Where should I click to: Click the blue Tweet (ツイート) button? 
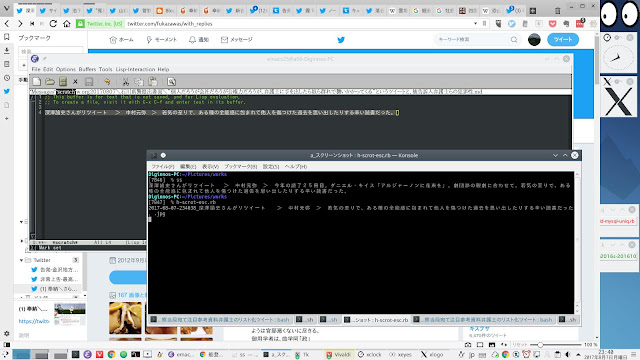[x=563, y=40]
